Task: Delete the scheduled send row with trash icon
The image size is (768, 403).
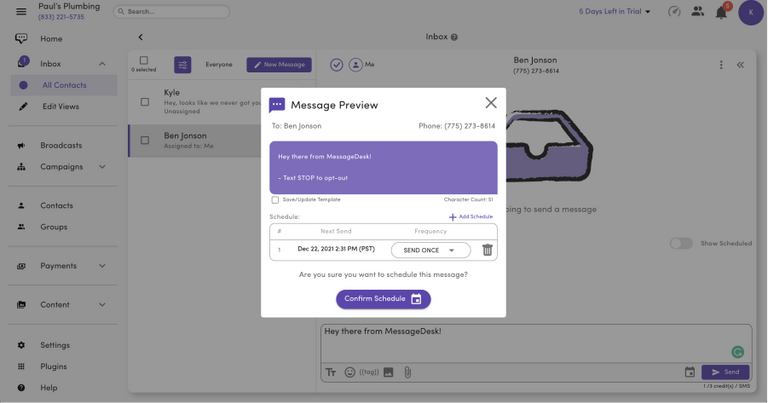Action: (x=487, y=250)
